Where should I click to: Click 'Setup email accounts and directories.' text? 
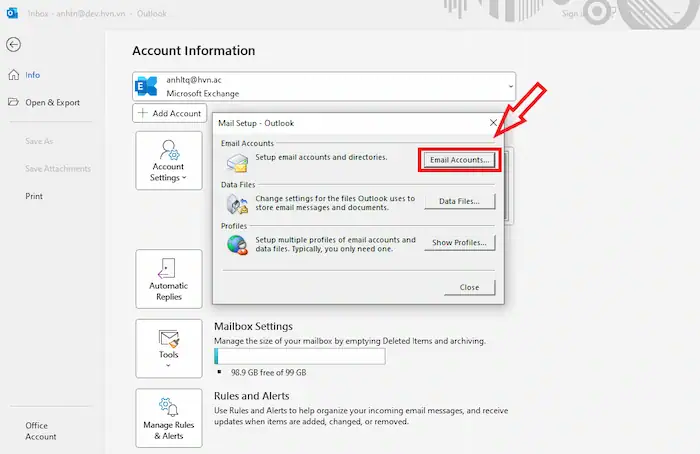(321, 157)
